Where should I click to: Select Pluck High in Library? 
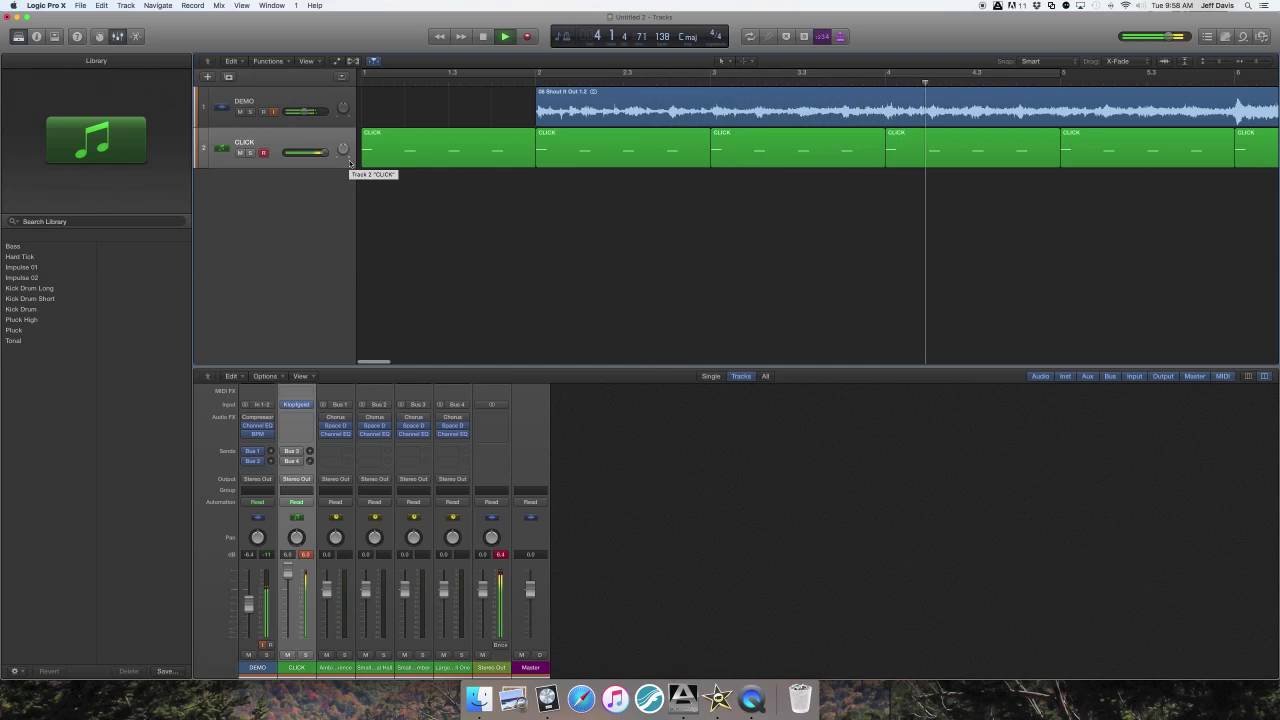tap(21, 320)
